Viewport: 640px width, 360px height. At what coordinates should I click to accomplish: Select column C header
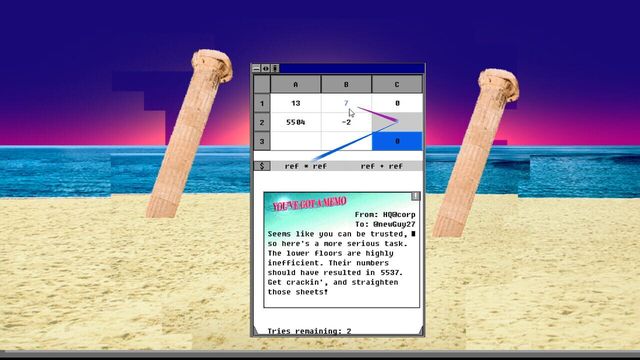tap(397, 84)
